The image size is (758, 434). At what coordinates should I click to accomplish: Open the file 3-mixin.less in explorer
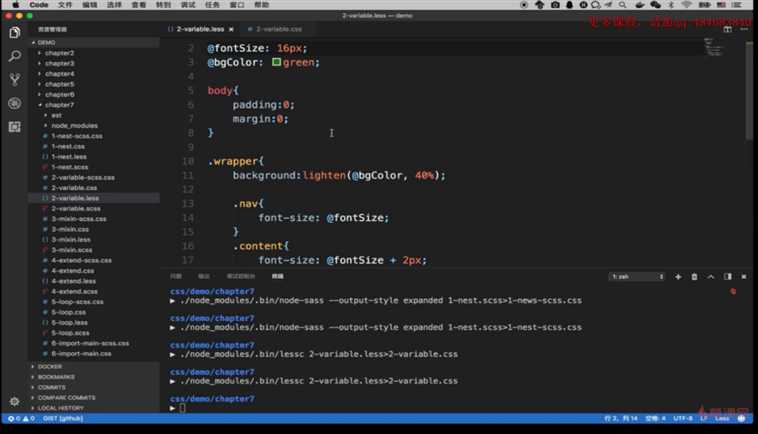click(71, 240)
